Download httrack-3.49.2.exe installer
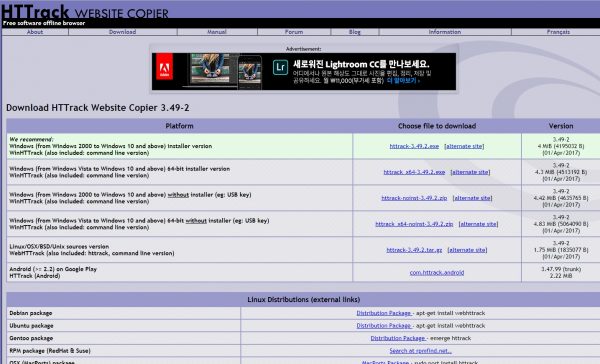 coord(414,146)
